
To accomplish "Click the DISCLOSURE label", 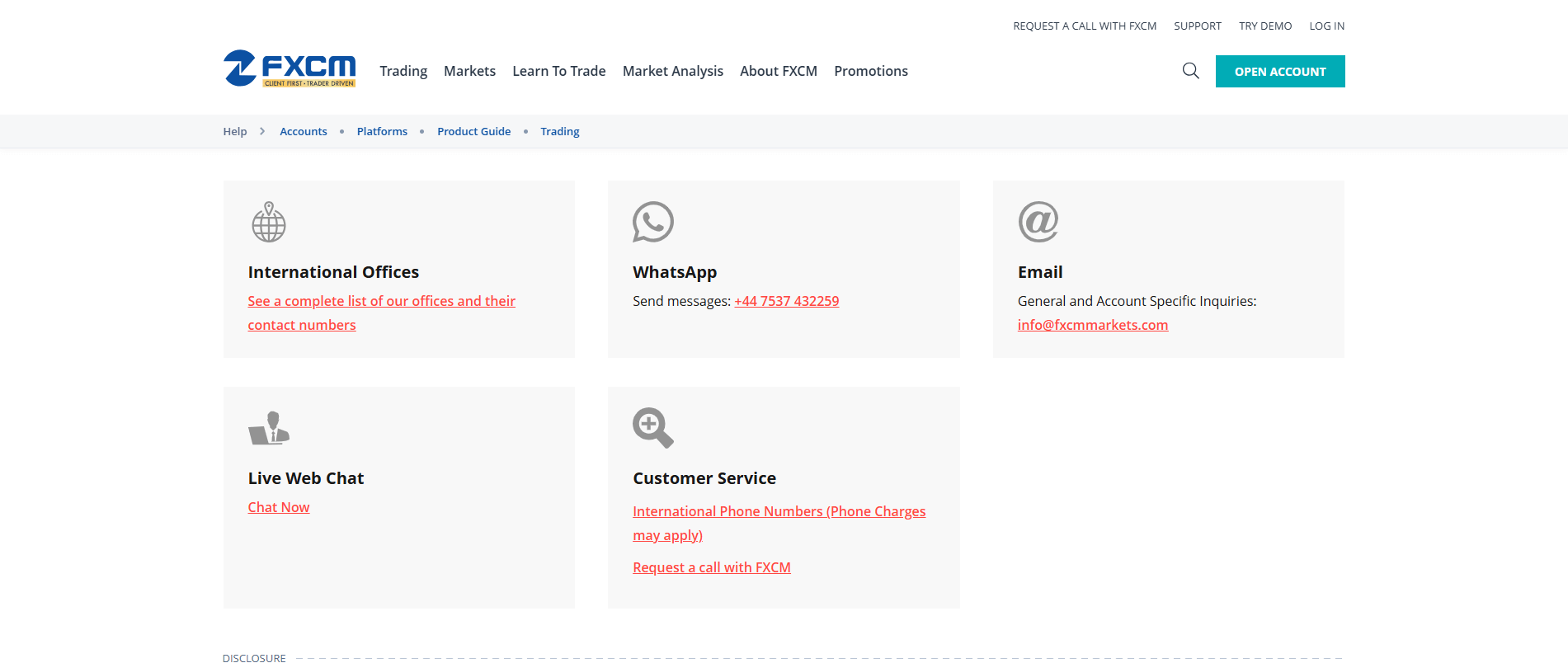I will coord(254,658).
